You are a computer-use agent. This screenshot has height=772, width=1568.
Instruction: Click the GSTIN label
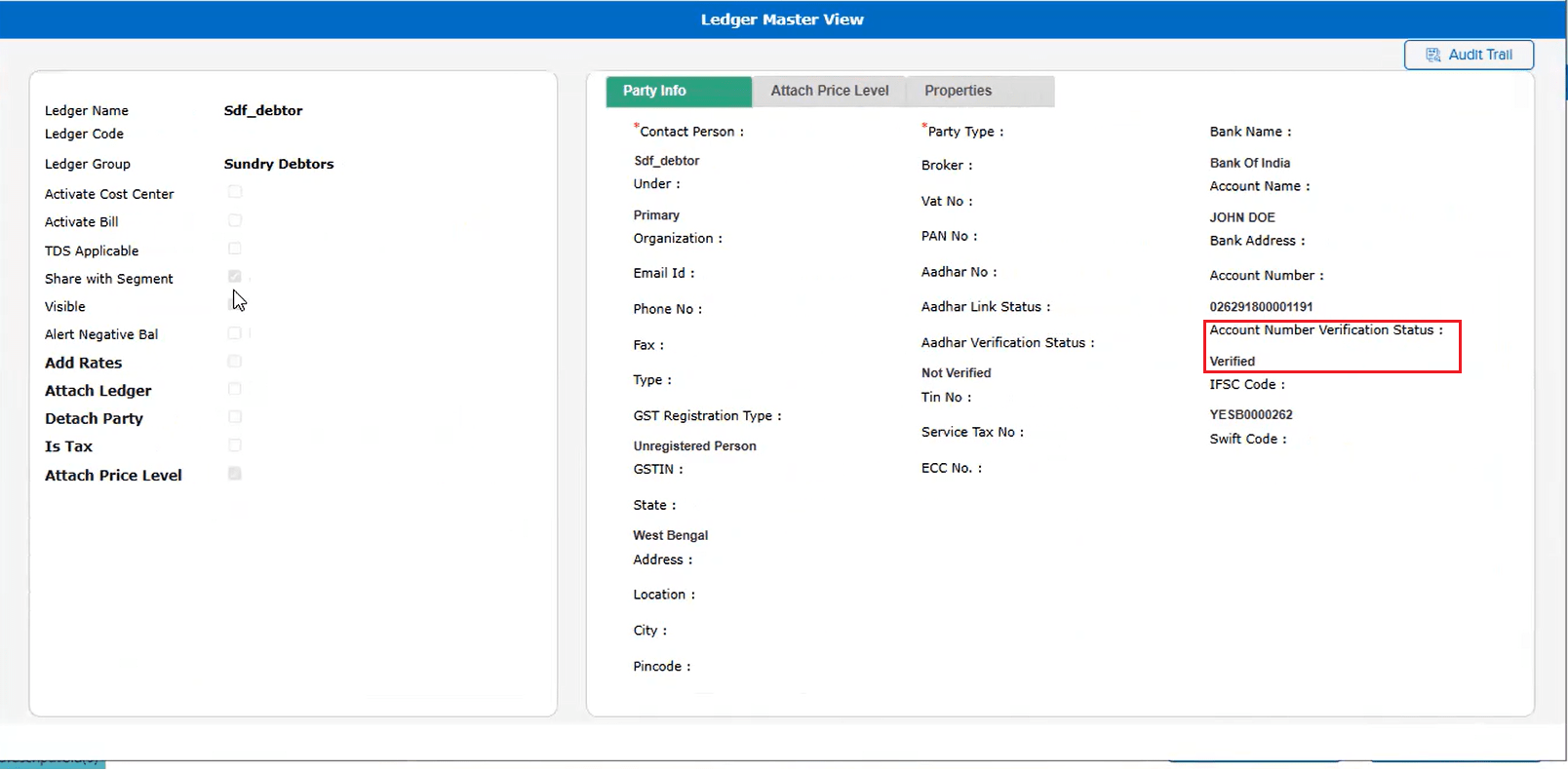coord(658,470)
